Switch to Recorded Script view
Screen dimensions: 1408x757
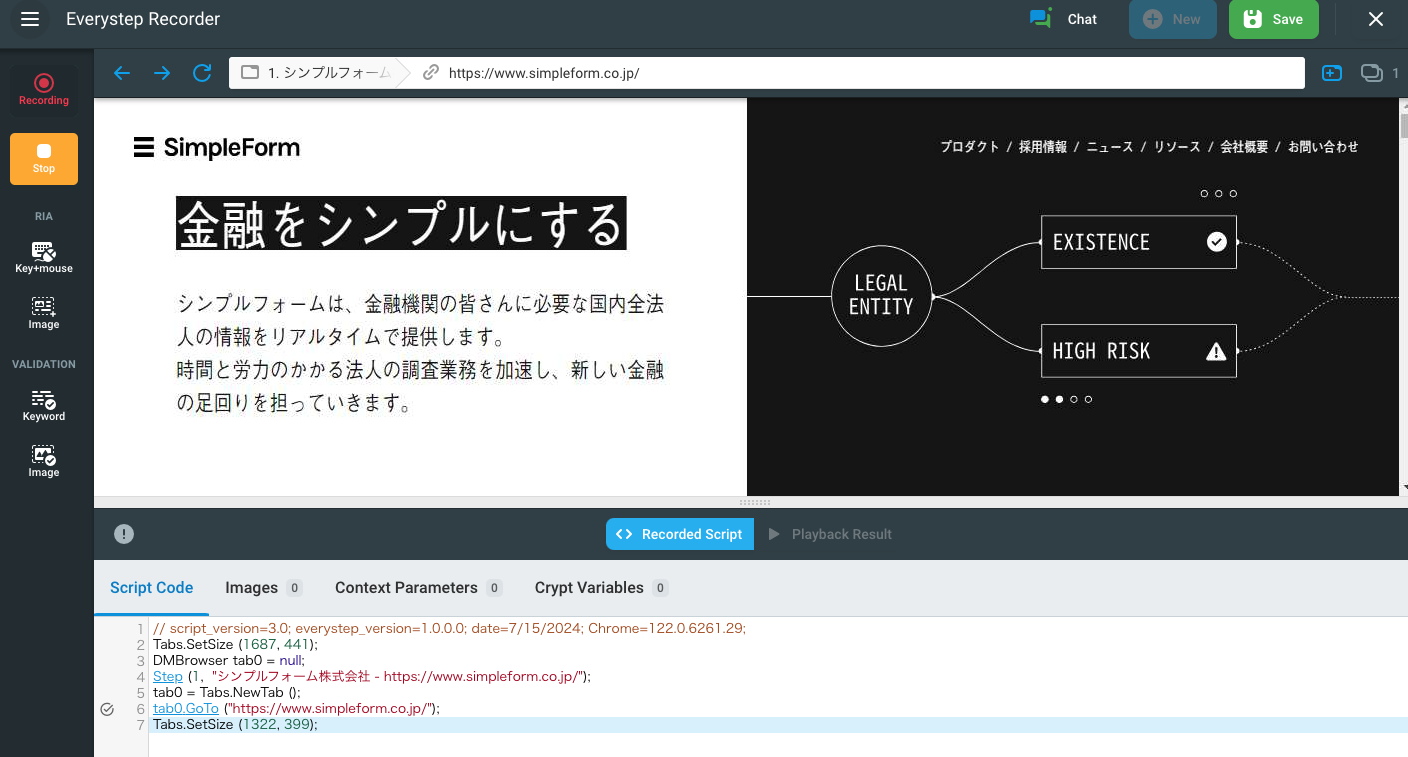(x=678, y=534)
